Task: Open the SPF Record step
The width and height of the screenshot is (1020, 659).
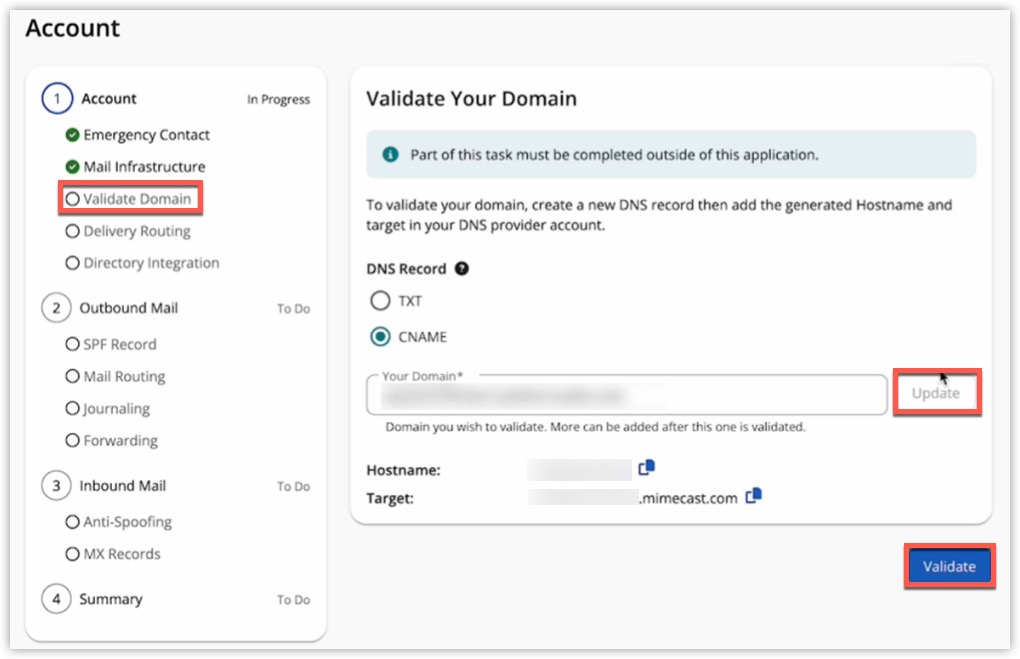Action: click(x=119, y=344)
